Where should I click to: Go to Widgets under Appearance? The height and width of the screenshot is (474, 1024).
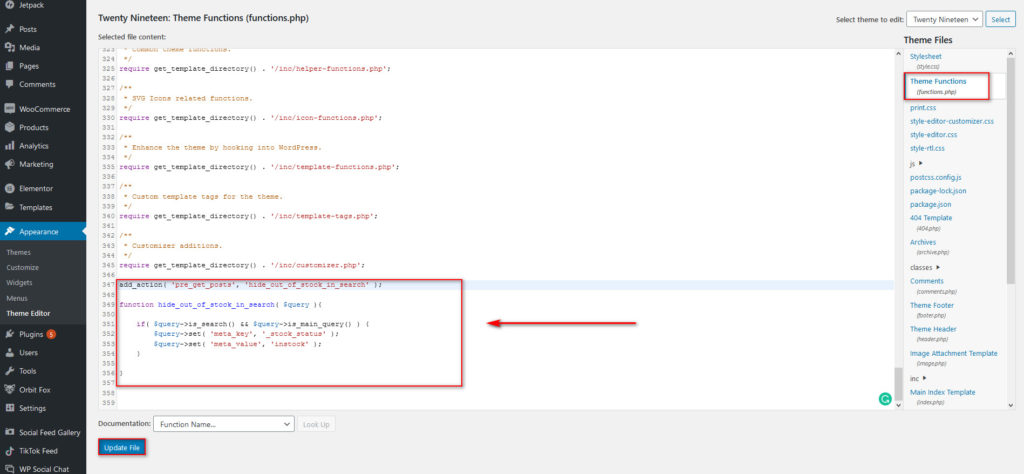[20, 283]
